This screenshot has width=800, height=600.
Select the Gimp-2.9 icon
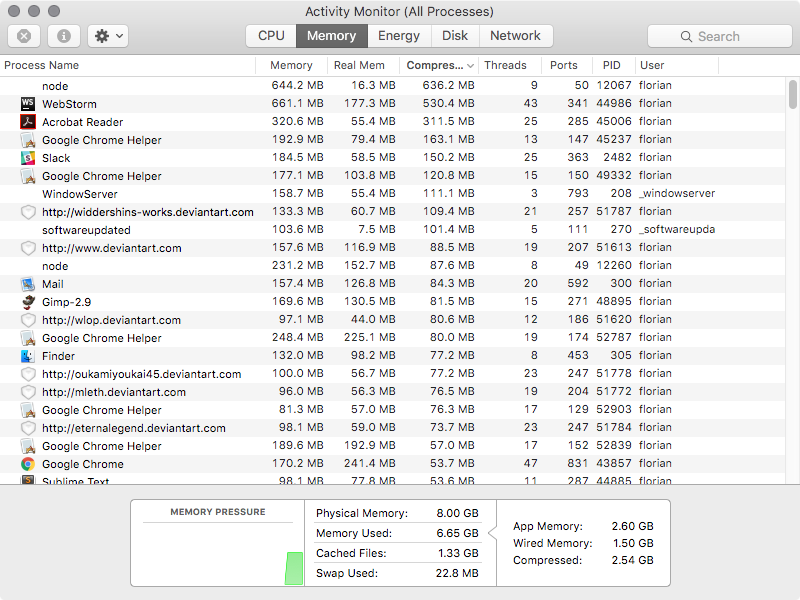(28, 302)
